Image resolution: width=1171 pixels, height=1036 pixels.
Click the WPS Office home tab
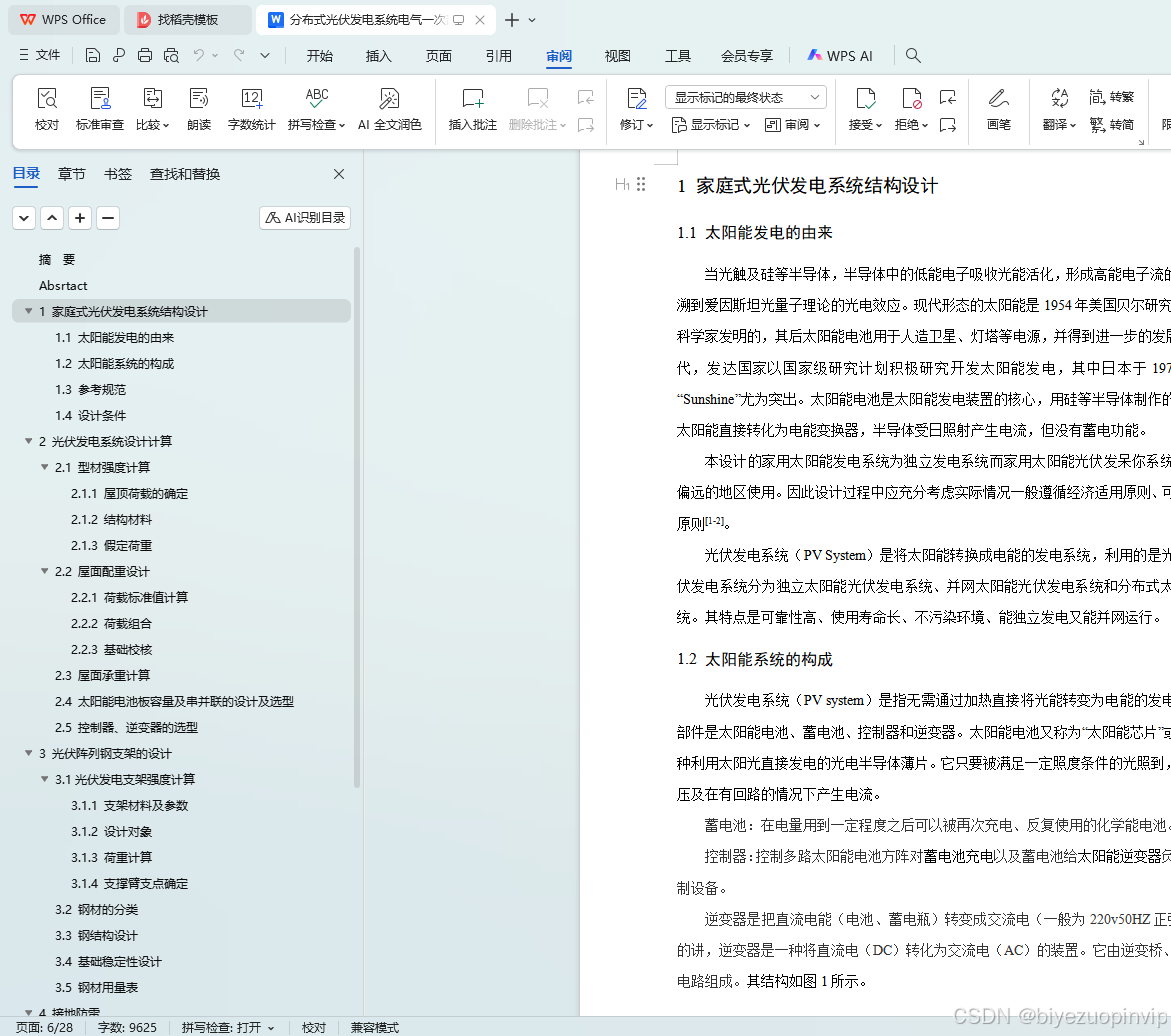pos(63,20)
